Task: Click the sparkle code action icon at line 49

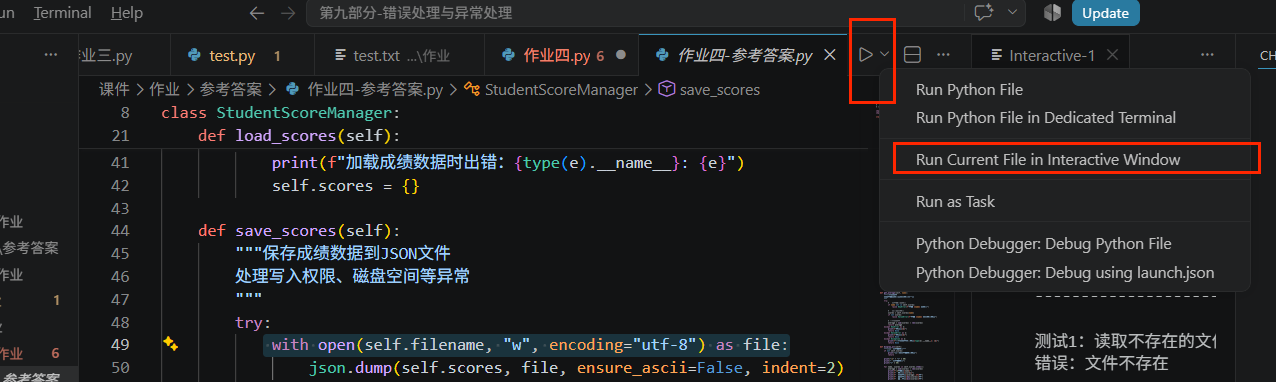Action: pos(170,344)
